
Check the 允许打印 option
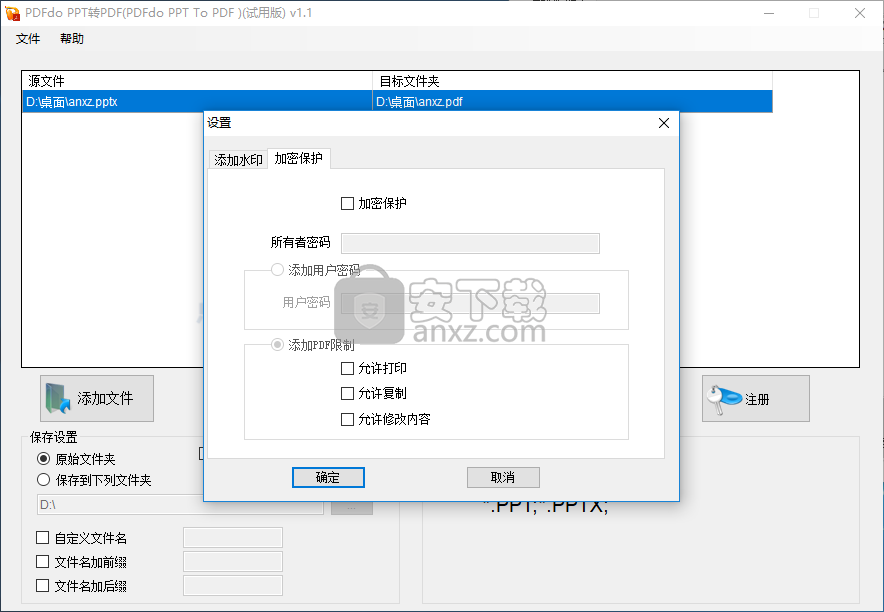click(347, 369)
